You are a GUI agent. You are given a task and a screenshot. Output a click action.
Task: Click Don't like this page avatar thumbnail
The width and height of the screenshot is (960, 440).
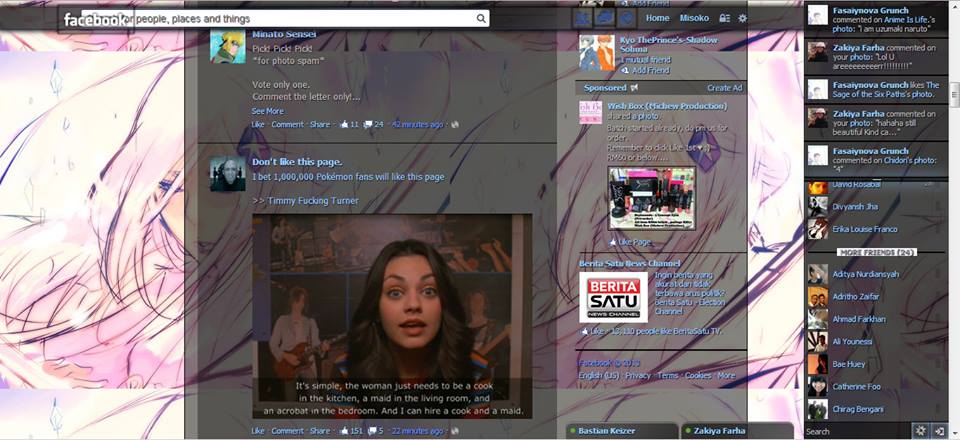228,174
